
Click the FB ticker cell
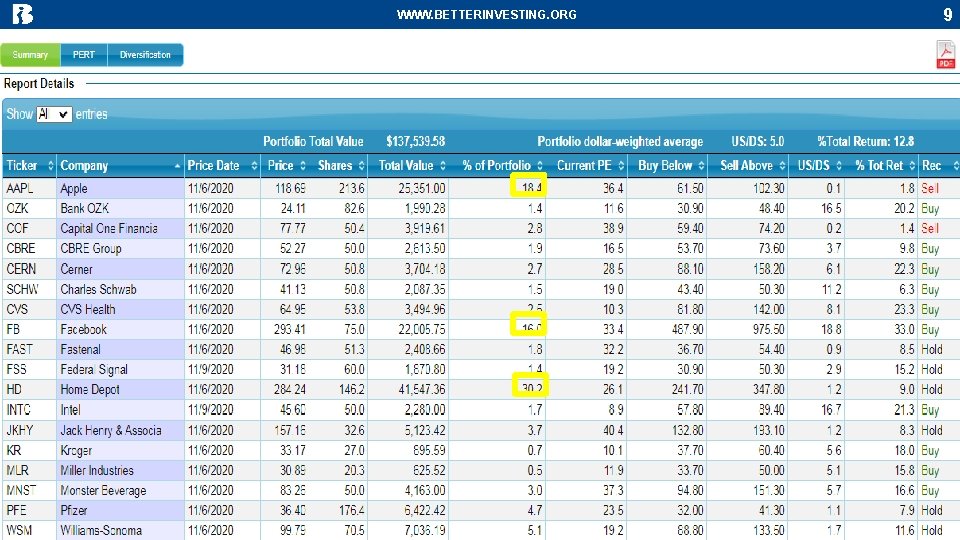pos(29,329)
